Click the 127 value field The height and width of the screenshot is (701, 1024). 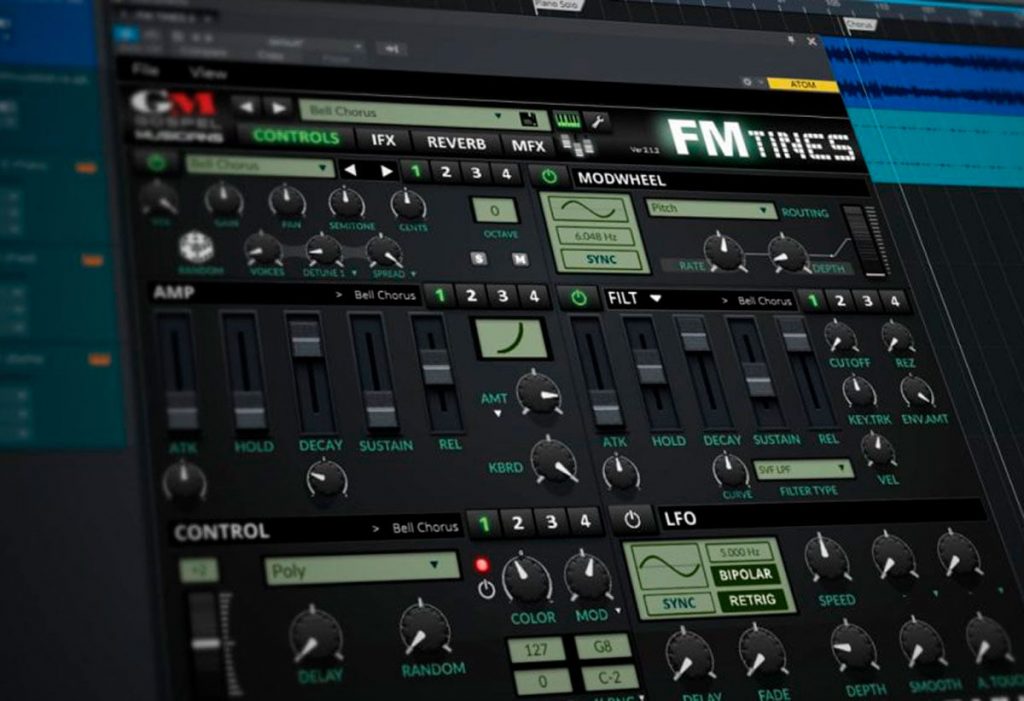536,649
